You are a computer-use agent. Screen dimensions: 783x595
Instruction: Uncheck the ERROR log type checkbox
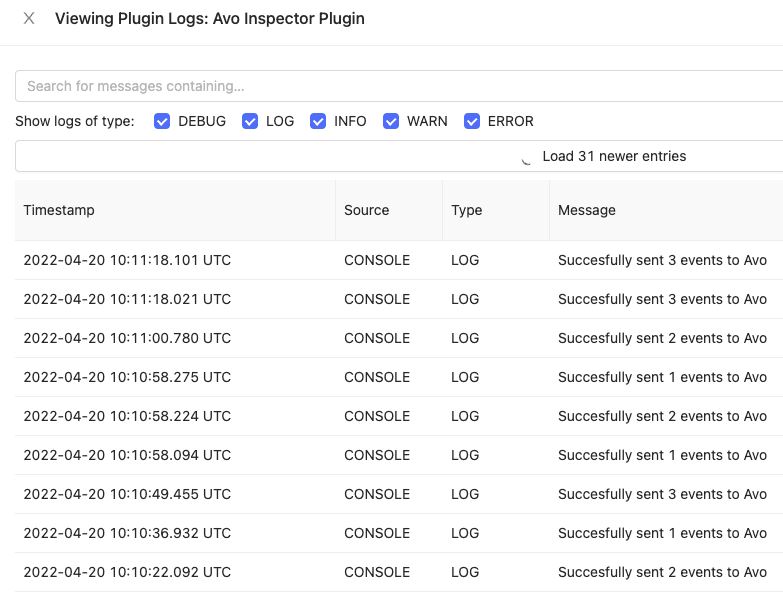(x=470, y=121)
